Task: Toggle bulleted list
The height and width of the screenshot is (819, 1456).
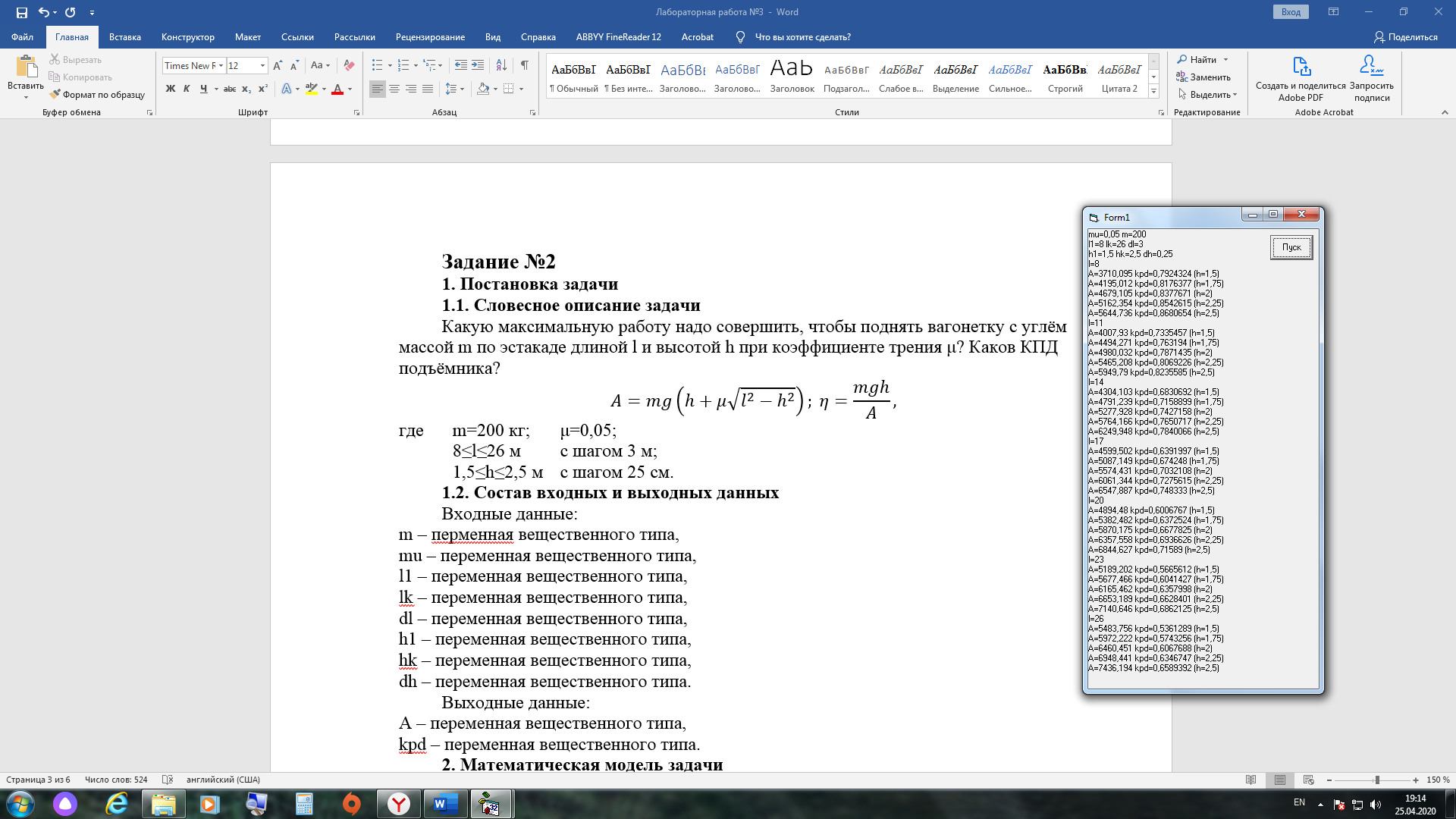Action: pos(377,65)
